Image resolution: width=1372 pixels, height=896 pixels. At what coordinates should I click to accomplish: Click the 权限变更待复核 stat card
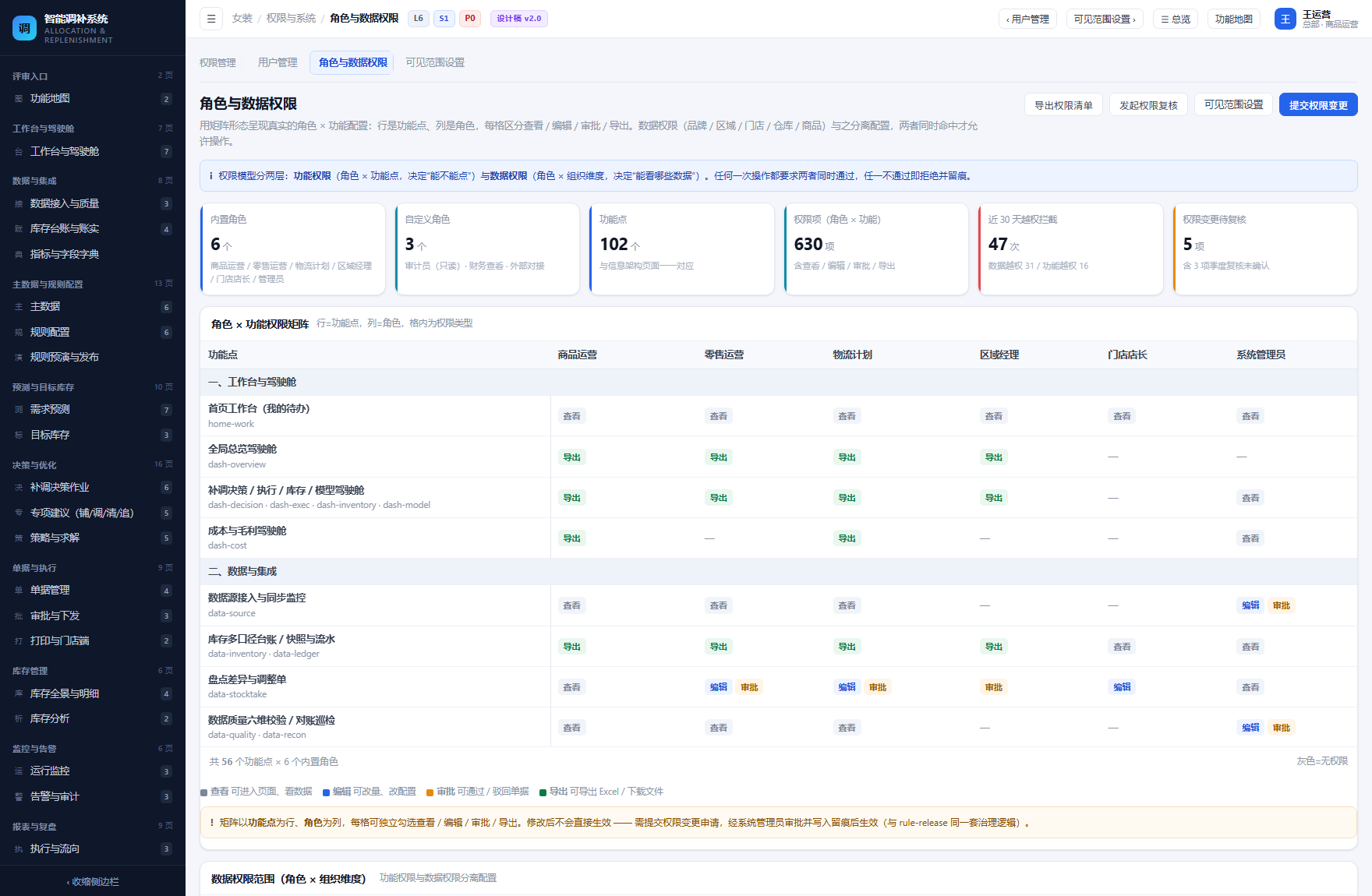[1265, 249]
